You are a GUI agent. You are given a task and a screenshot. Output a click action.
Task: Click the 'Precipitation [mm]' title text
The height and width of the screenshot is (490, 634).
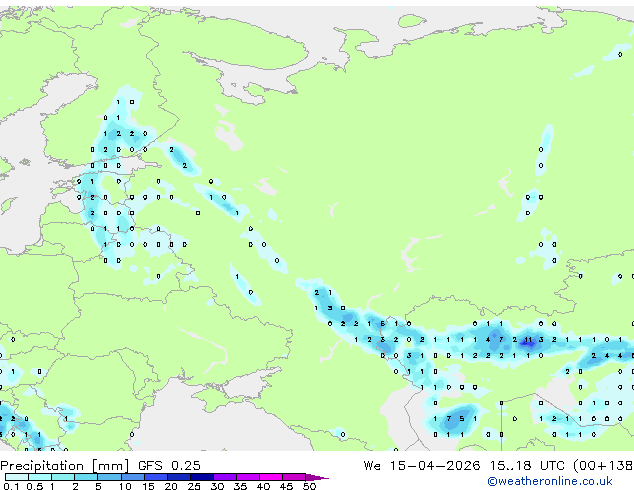64,466
